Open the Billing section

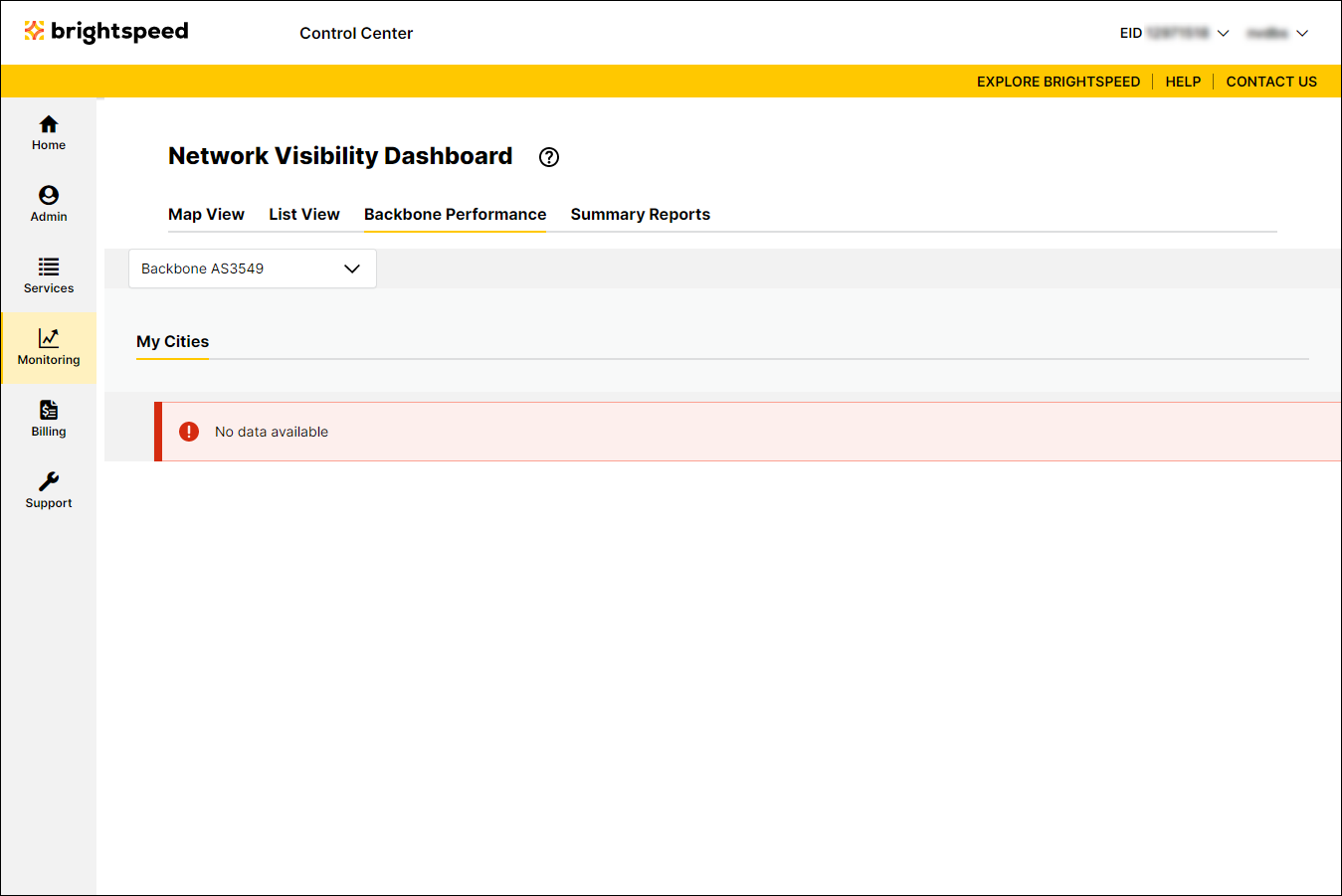pos(49,420)
